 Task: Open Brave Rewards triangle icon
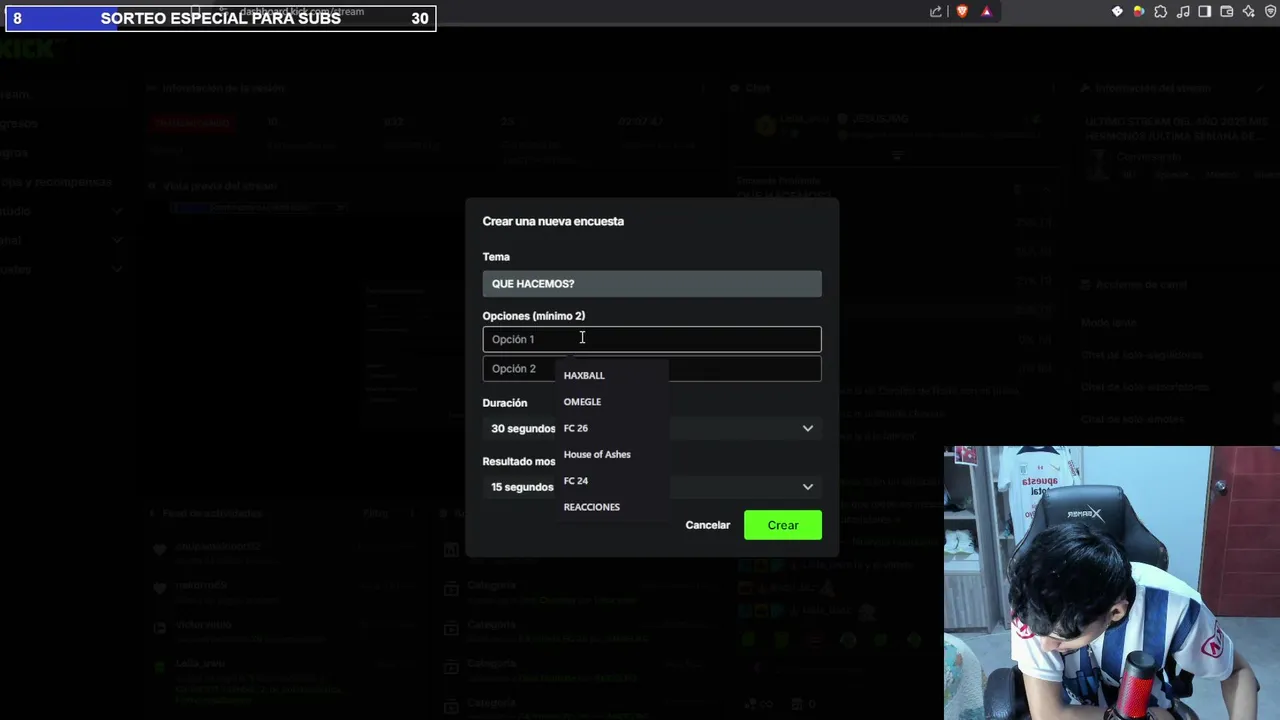986,12
